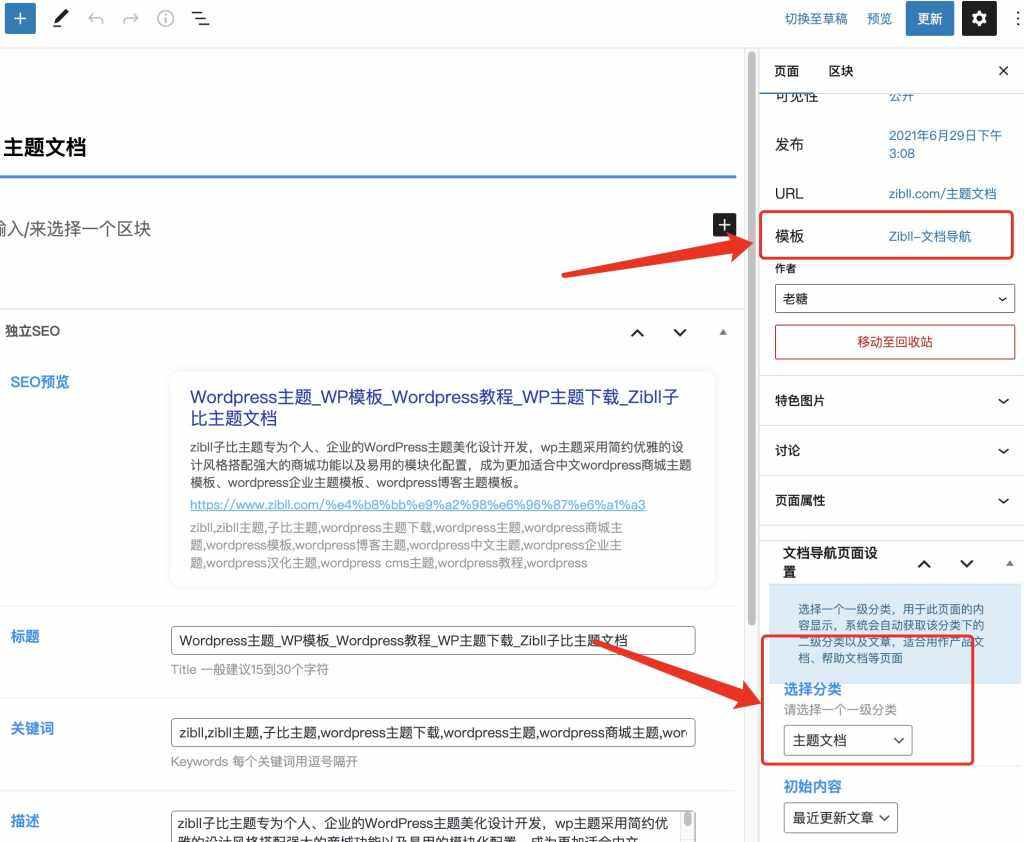Open the list view outline icon
Image resolution: width=1024 pixels, height=842 pixels.
(x=201, y=18)
